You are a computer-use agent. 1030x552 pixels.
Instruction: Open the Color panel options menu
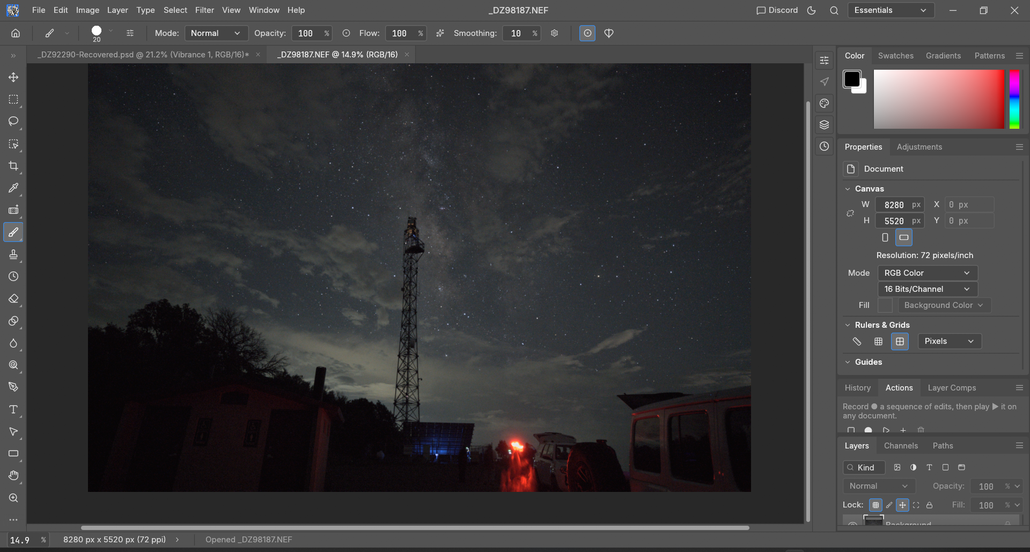(1019, 56)
